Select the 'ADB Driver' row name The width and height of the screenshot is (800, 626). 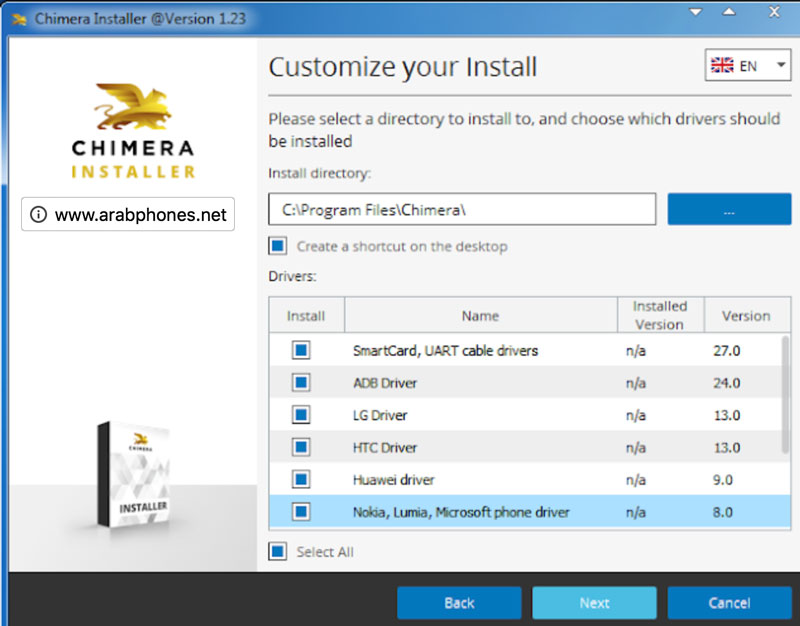click(385, 383)
